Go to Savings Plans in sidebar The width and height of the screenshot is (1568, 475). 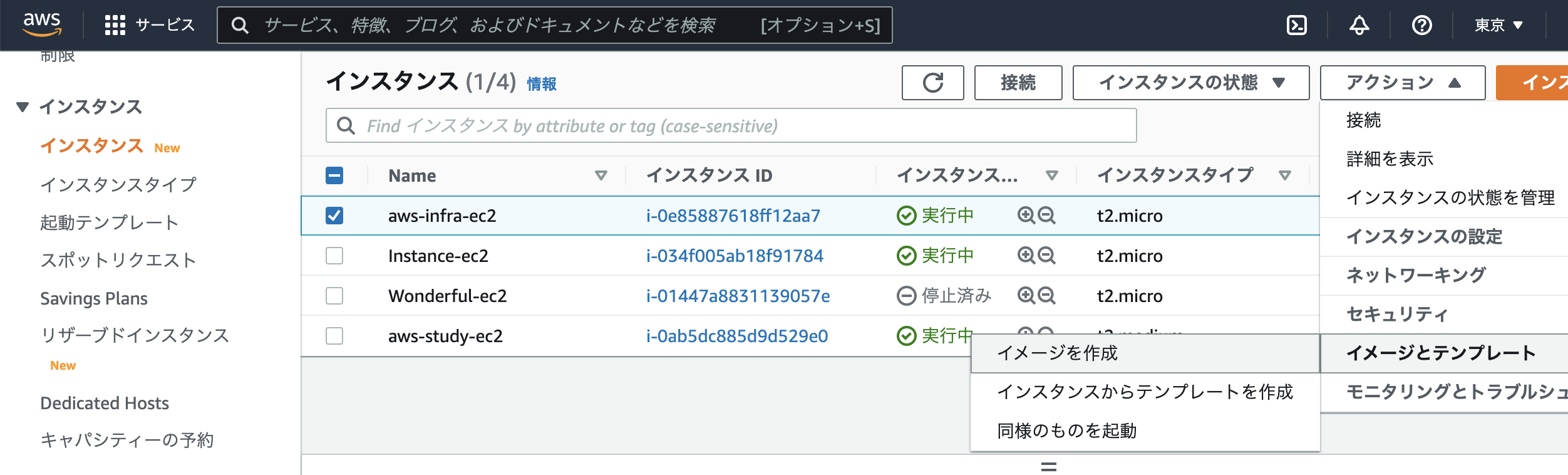tap(94, 298)
